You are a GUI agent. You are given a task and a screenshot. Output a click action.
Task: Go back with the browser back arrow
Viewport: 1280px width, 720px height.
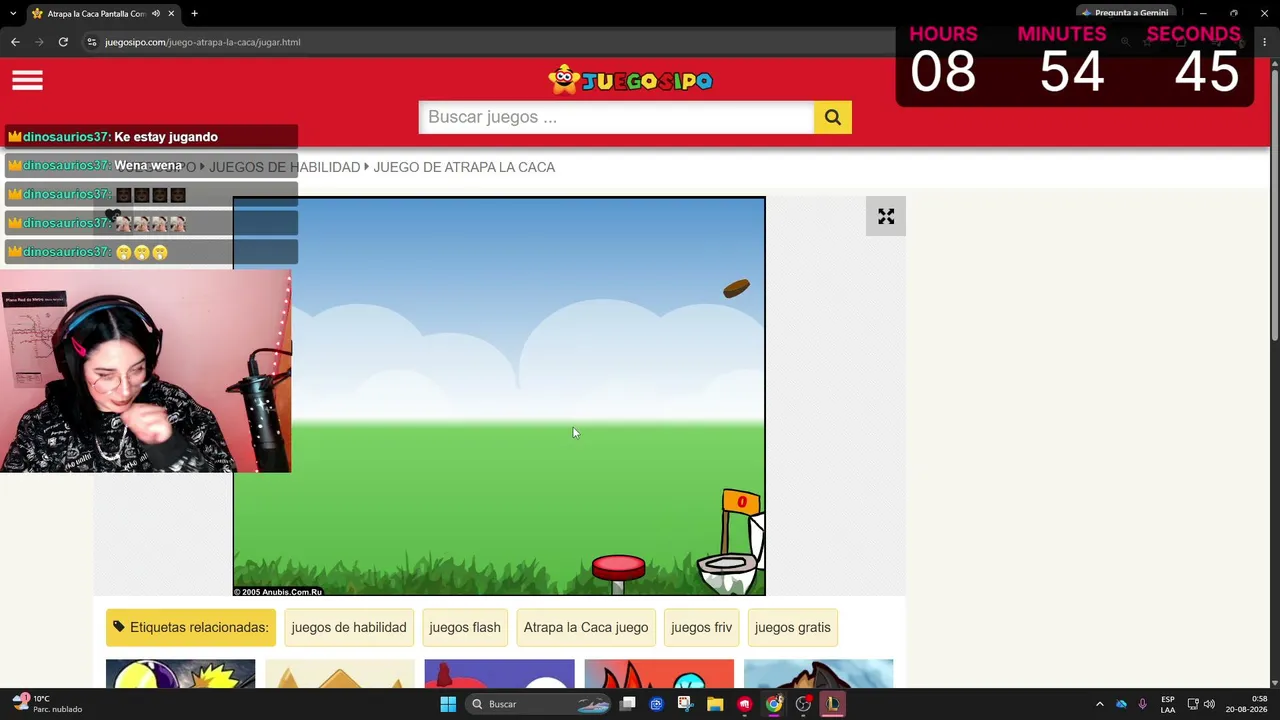(15, 42)
